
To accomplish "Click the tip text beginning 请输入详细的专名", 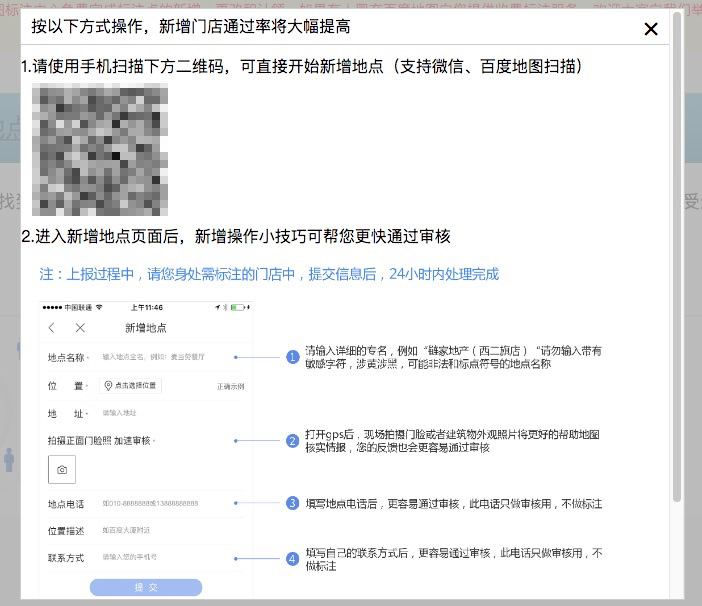I will (x=454, y=357).
